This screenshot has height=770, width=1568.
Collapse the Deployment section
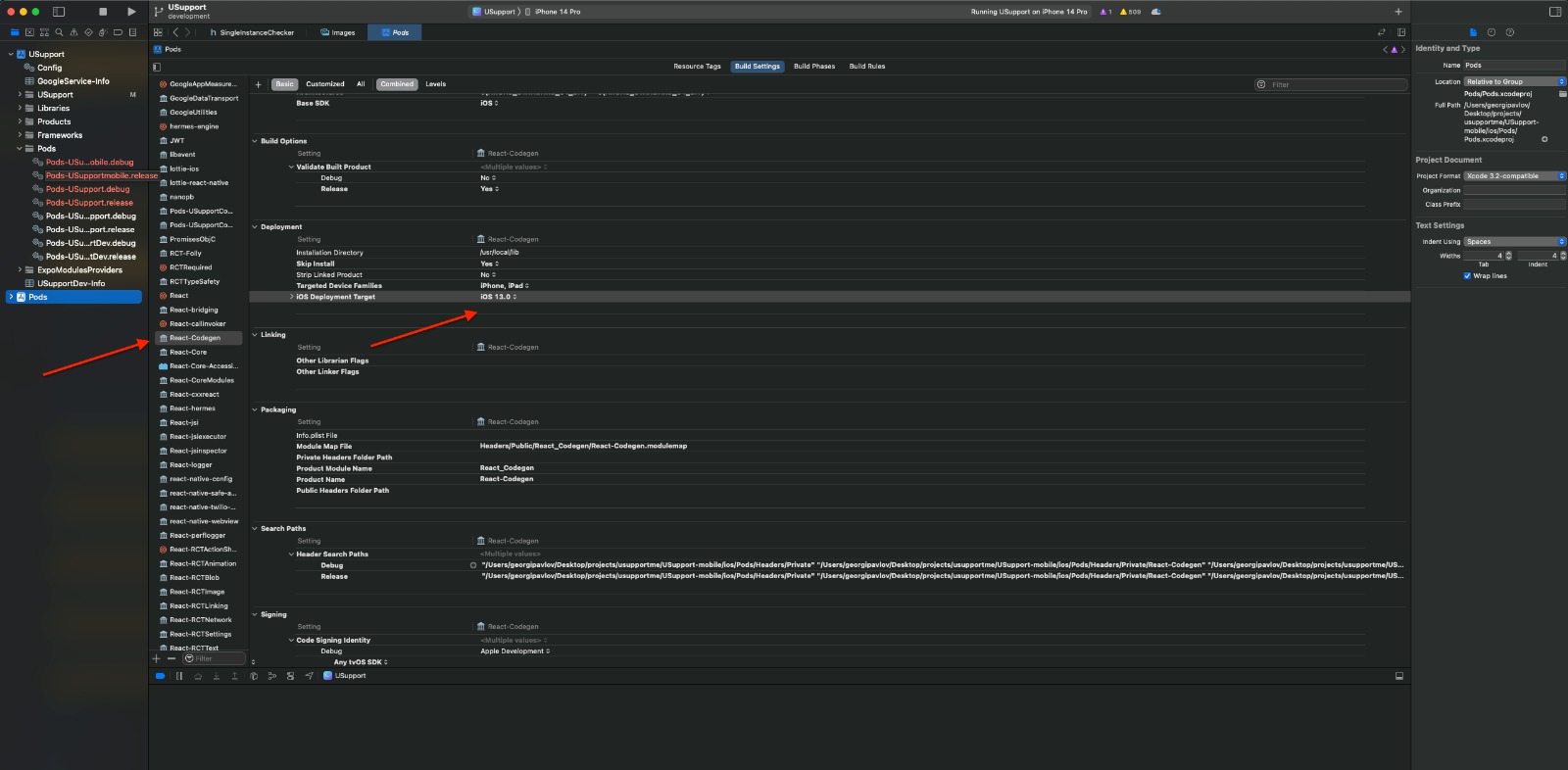(255, 226)
